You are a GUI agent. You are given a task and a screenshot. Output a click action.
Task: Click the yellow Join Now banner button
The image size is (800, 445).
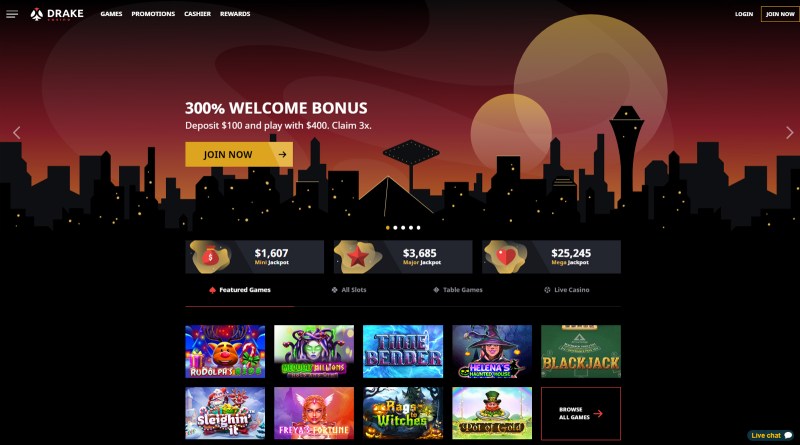(239, 155)
